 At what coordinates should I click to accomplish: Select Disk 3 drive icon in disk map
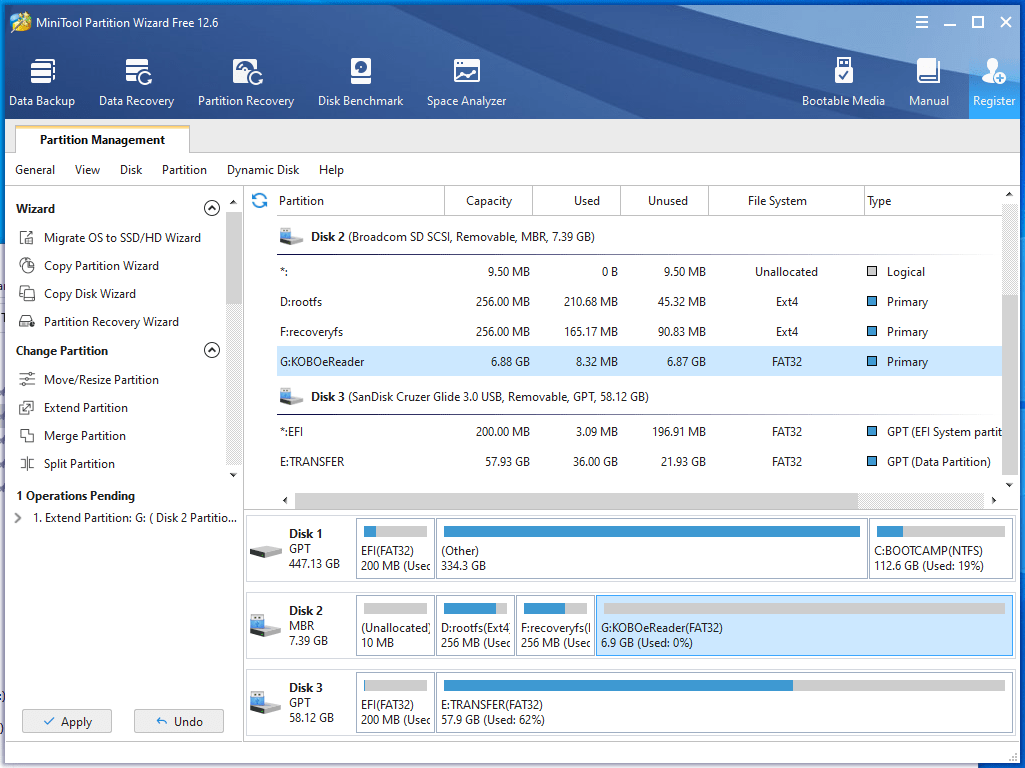pos(265,703)
